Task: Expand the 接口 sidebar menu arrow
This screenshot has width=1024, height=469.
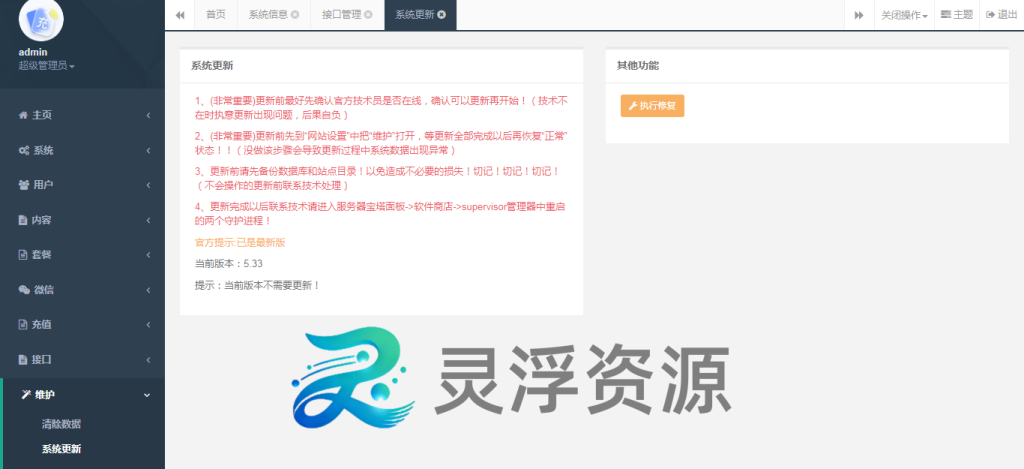Action: coord(148,360)
